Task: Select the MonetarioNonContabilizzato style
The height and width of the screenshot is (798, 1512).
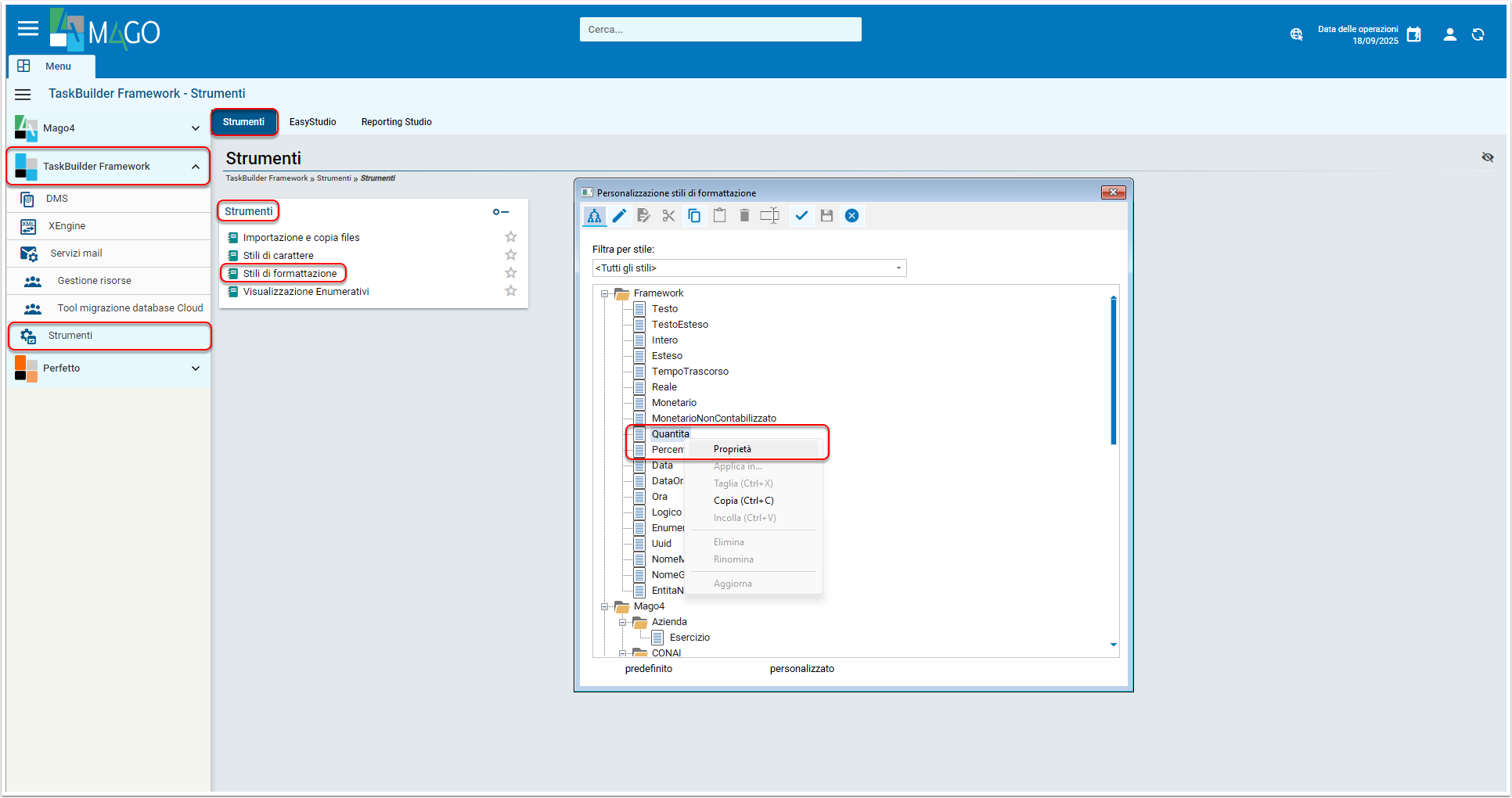Action: tap(714, 419)
